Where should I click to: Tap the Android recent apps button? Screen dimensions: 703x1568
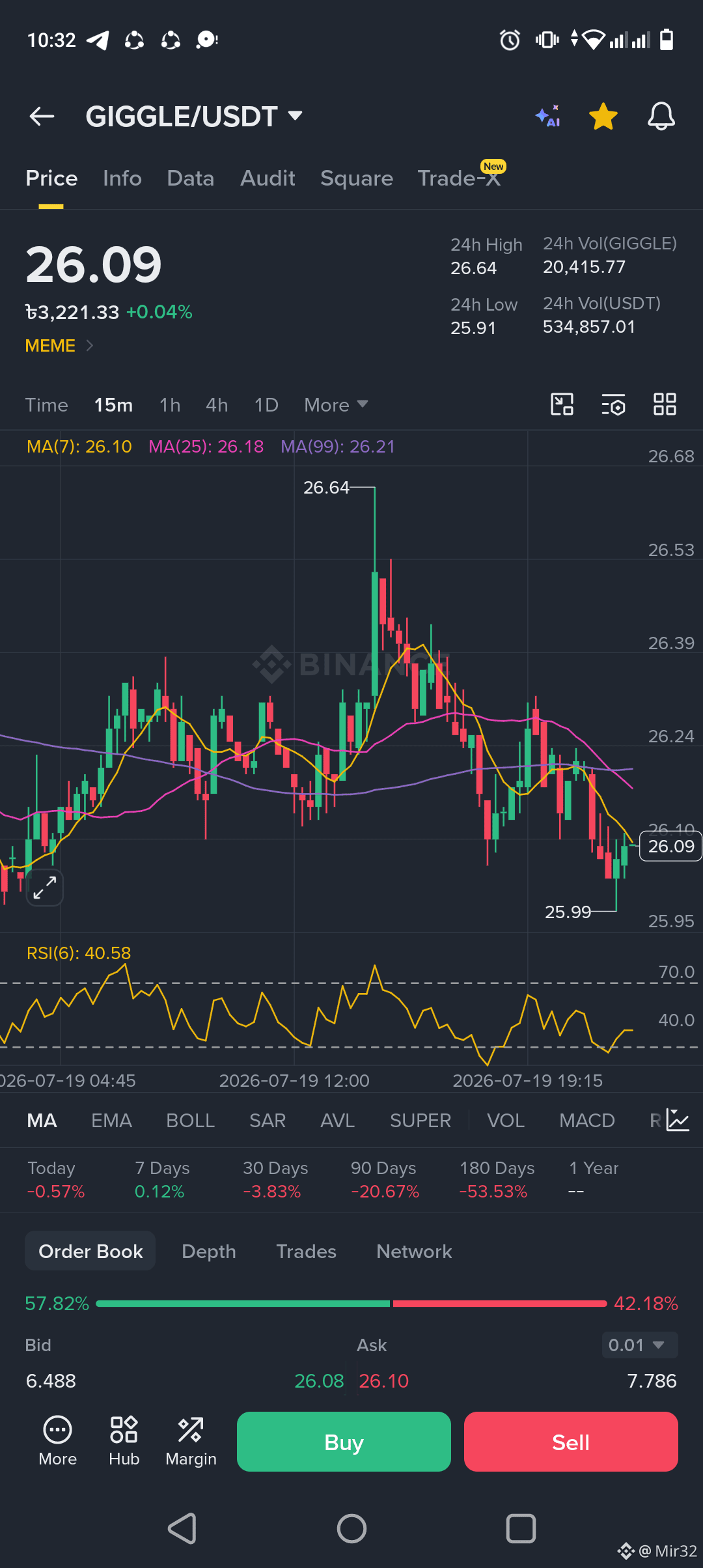[521, 1528]
